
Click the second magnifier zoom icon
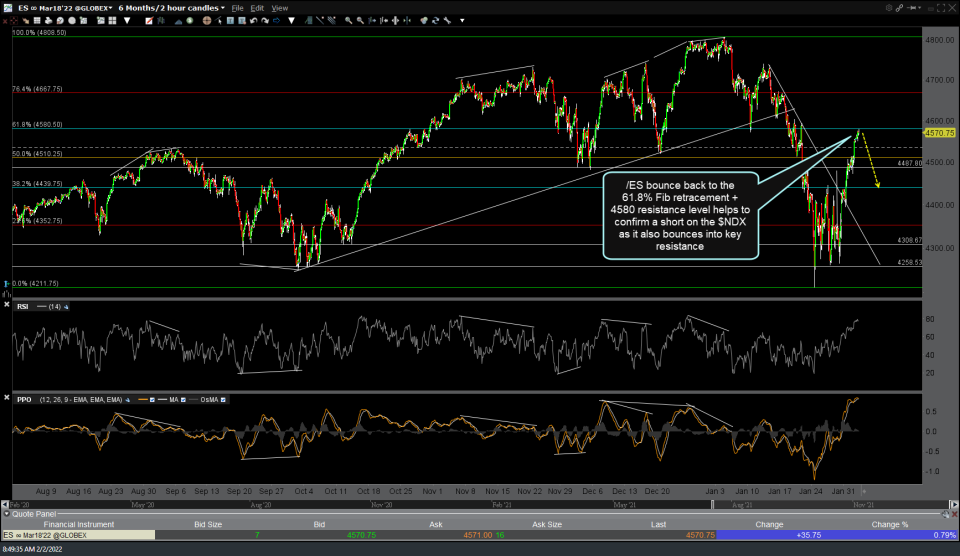pos(360,20)
